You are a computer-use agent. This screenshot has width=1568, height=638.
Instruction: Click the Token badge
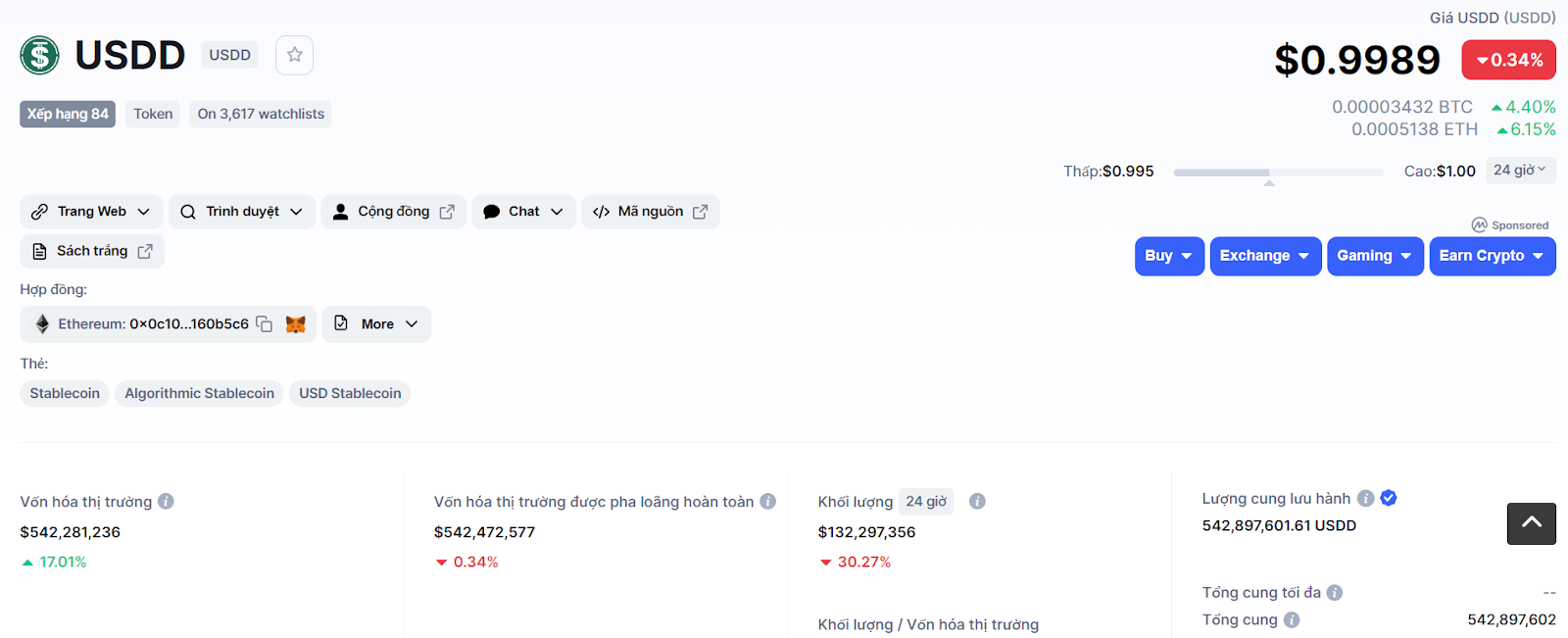153,114
